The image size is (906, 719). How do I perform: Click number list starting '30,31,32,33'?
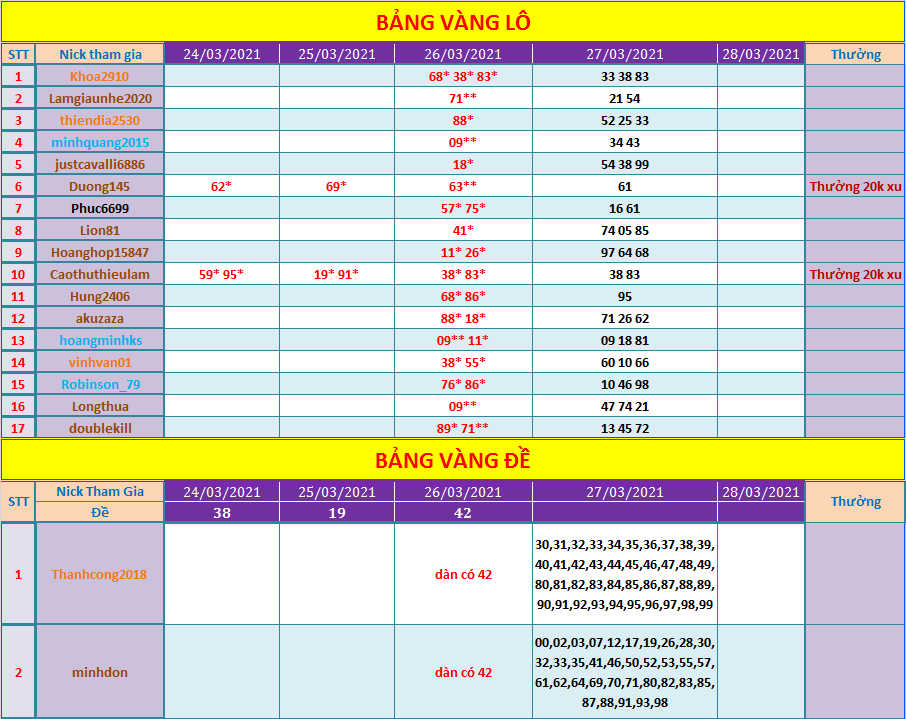625,574
